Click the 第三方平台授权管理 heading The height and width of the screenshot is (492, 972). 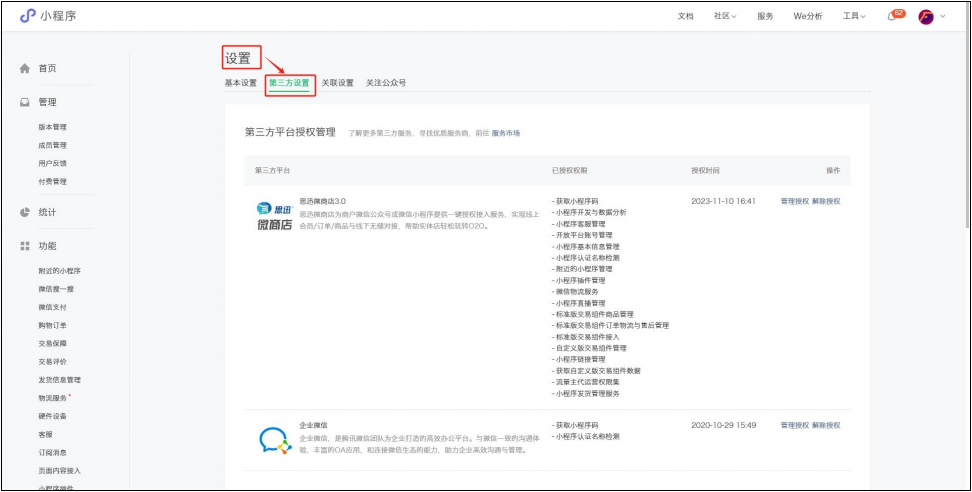[291, 132]
